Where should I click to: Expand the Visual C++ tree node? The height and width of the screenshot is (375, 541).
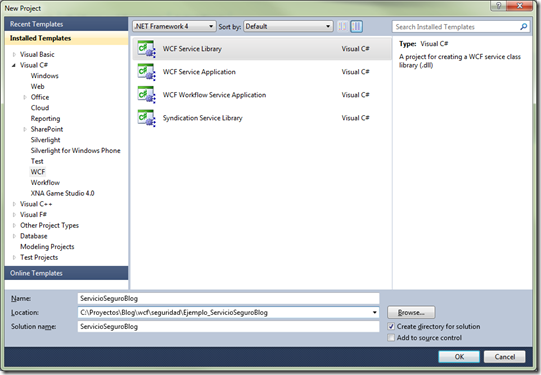(14, 204)
